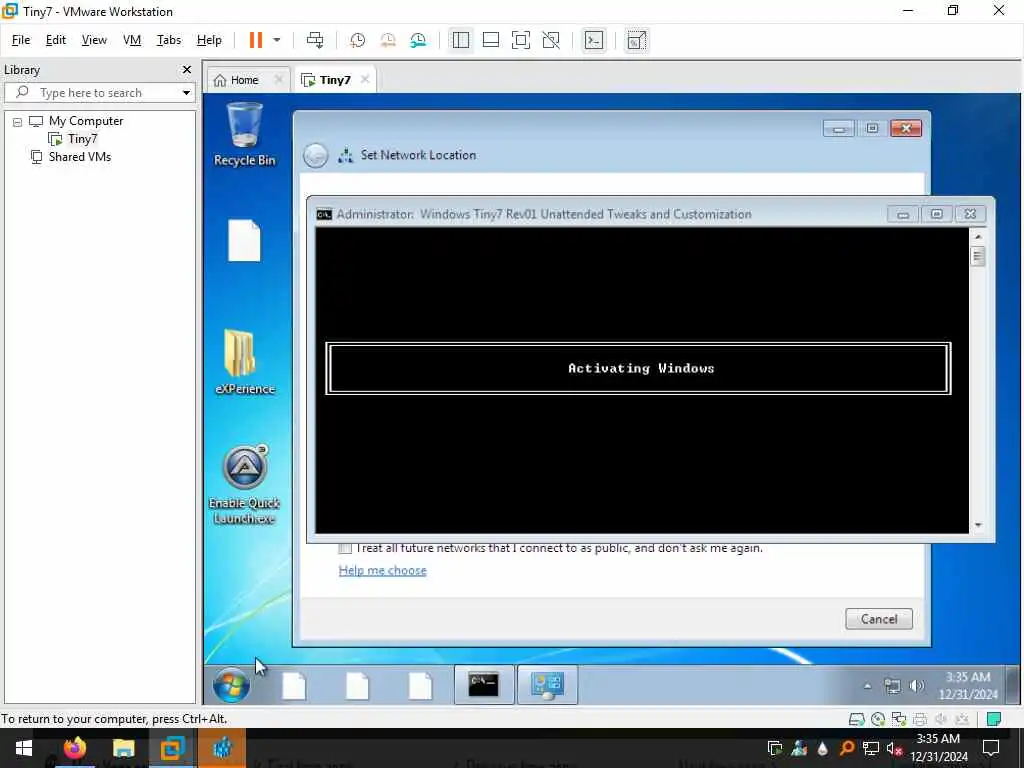Screen dimensions: 1024x768
Task: Click the VMware CD/DVD status icon
Action: [x=878, y=719]
